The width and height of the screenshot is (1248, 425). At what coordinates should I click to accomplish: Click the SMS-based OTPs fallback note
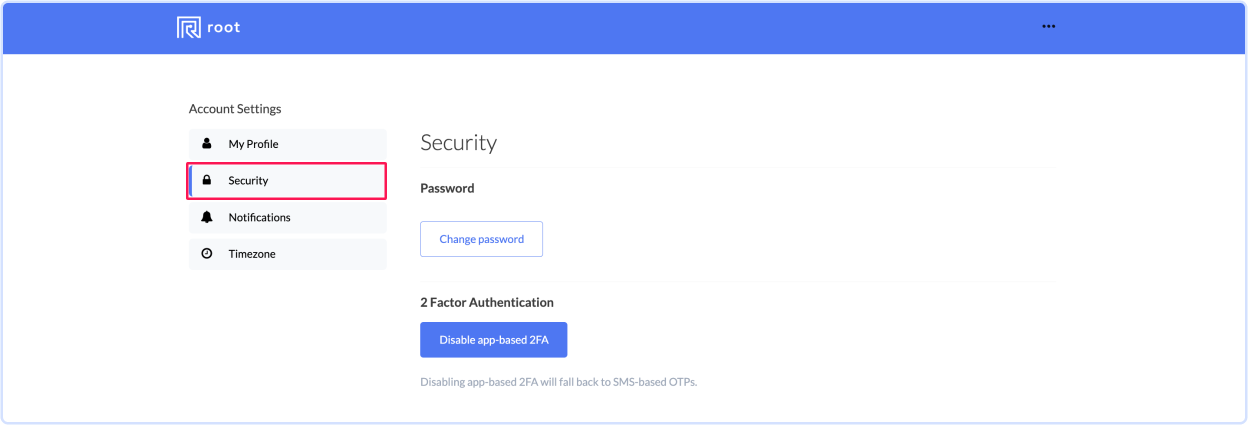coord(558,382)
